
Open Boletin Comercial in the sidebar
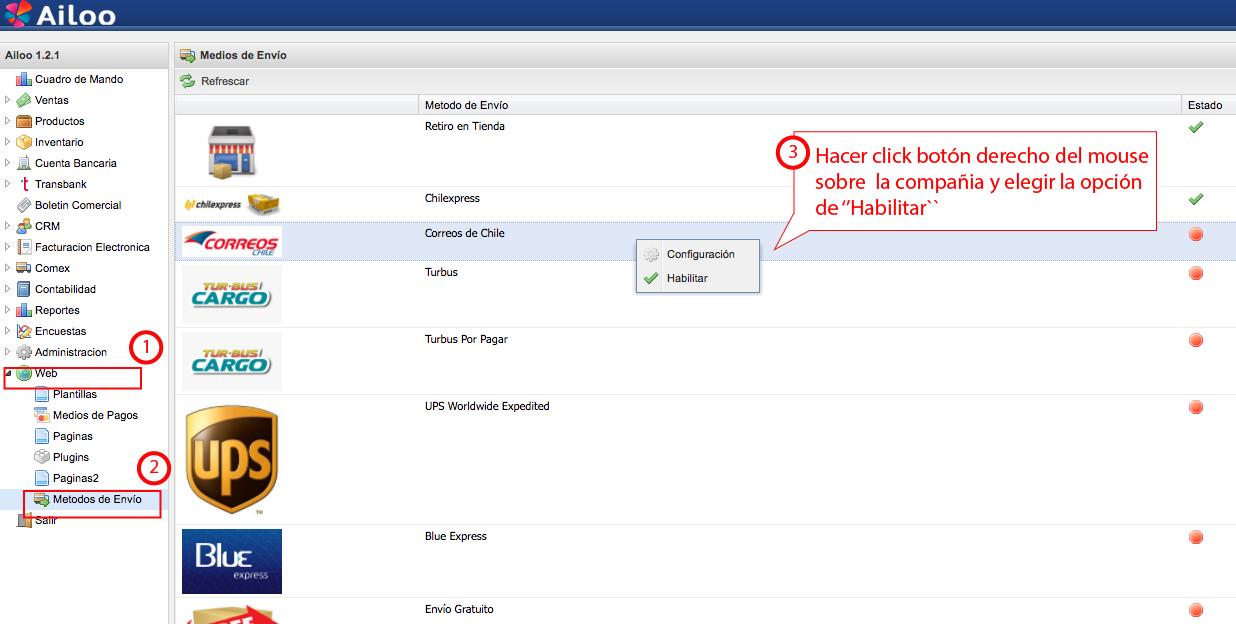coord(78,205)
